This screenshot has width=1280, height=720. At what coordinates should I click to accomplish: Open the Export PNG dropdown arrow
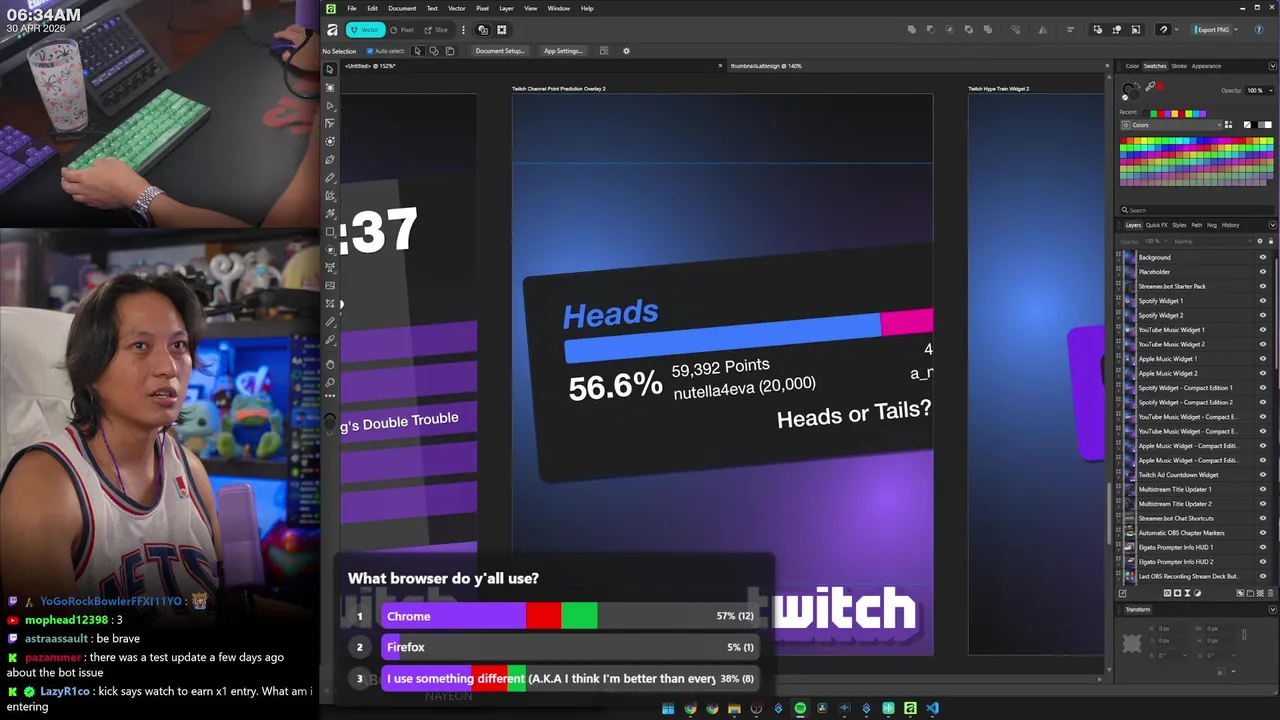click(x=1236, y=30)
